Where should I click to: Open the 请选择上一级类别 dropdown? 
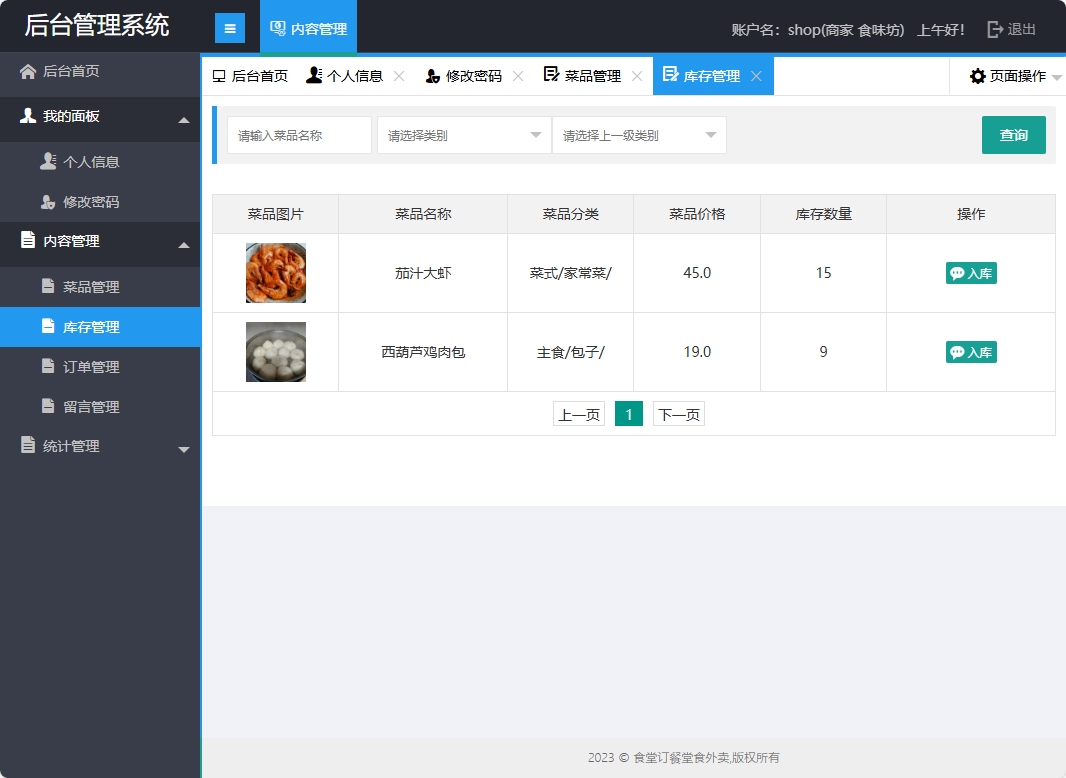(639, 135)
